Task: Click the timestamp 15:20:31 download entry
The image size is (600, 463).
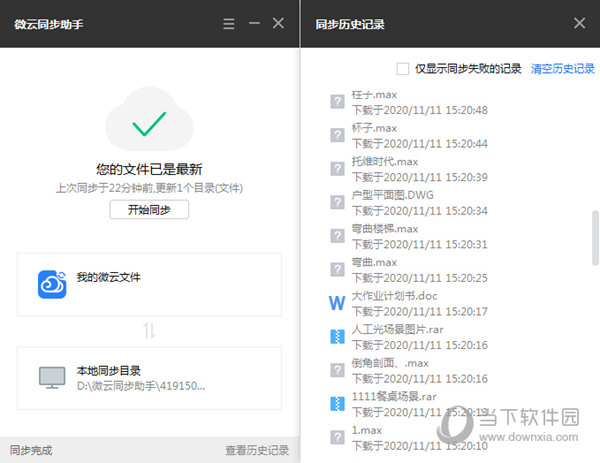Action: [x=420, y=245]
